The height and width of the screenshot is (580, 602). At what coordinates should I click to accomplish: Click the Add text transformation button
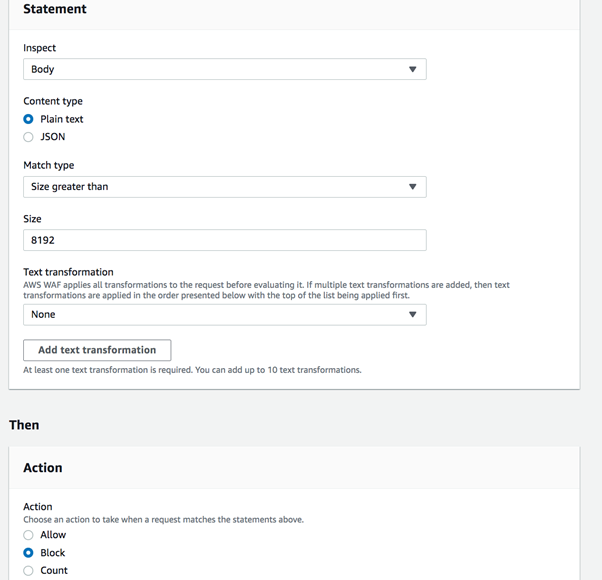[97, 350]
